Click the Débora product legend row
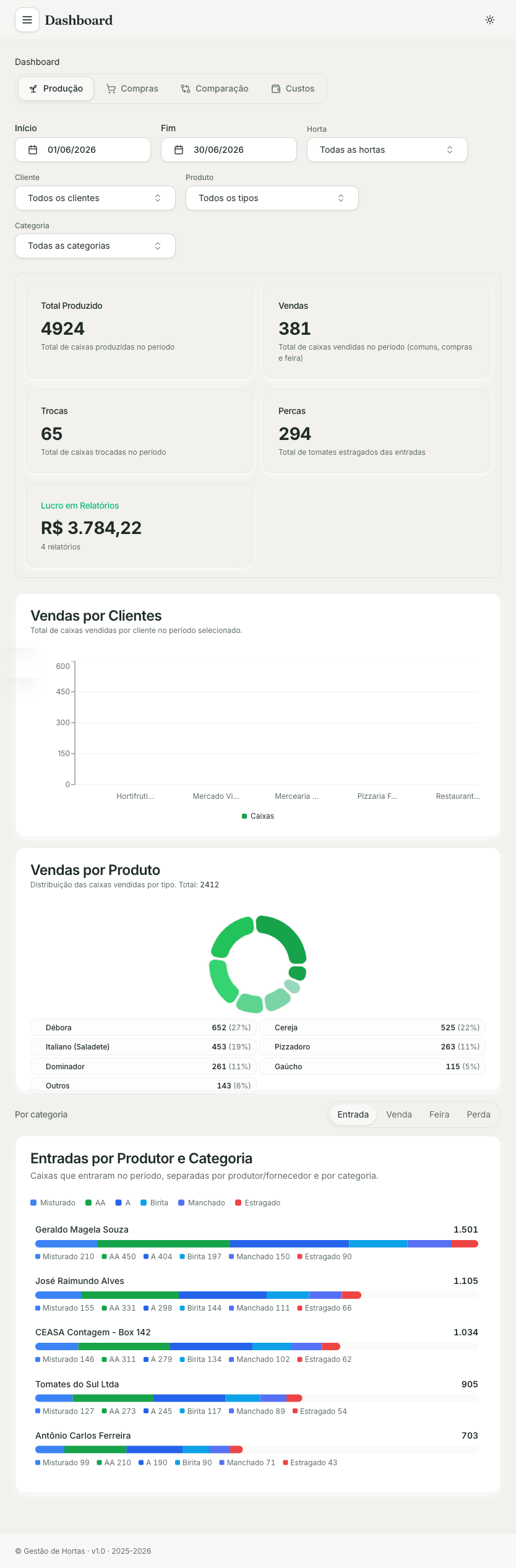Image resolution: width=516 pixels, height=1568 pixels. click(x=144, y=1027)
